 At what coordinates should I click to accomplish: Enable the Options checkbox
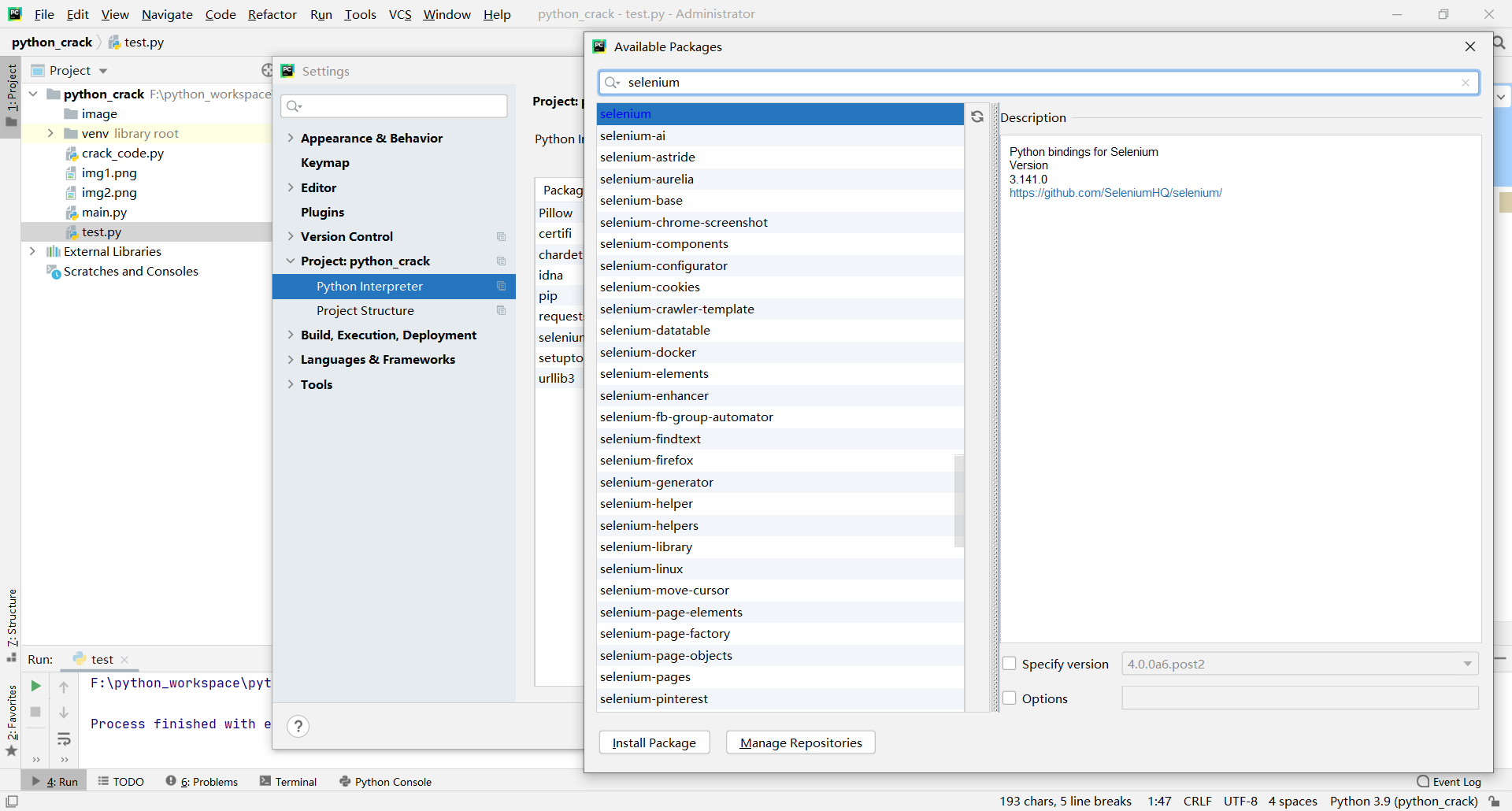click(1010, 698)
